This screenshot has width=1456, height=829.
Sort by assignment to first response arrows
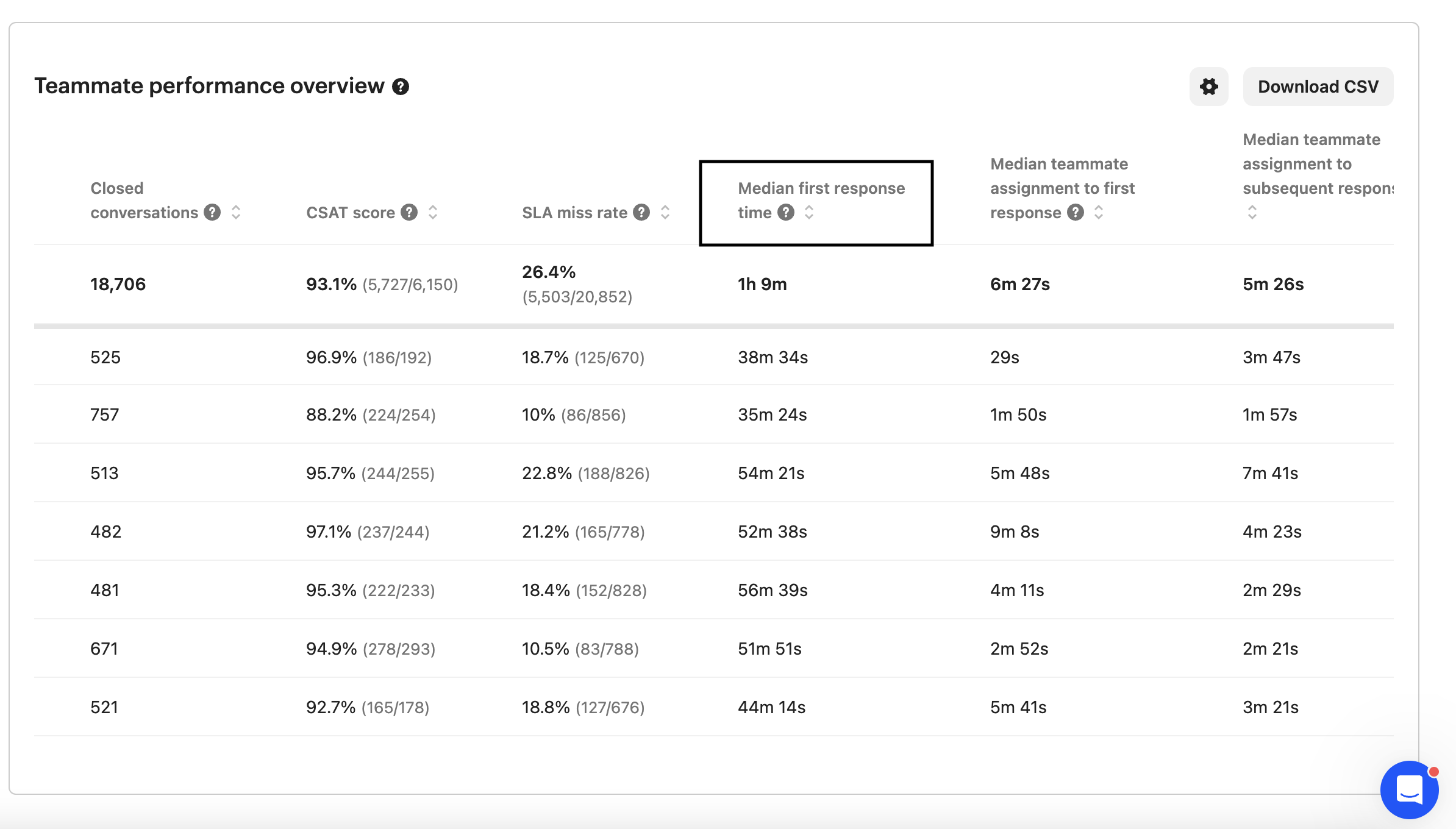tap(1099, 212)
